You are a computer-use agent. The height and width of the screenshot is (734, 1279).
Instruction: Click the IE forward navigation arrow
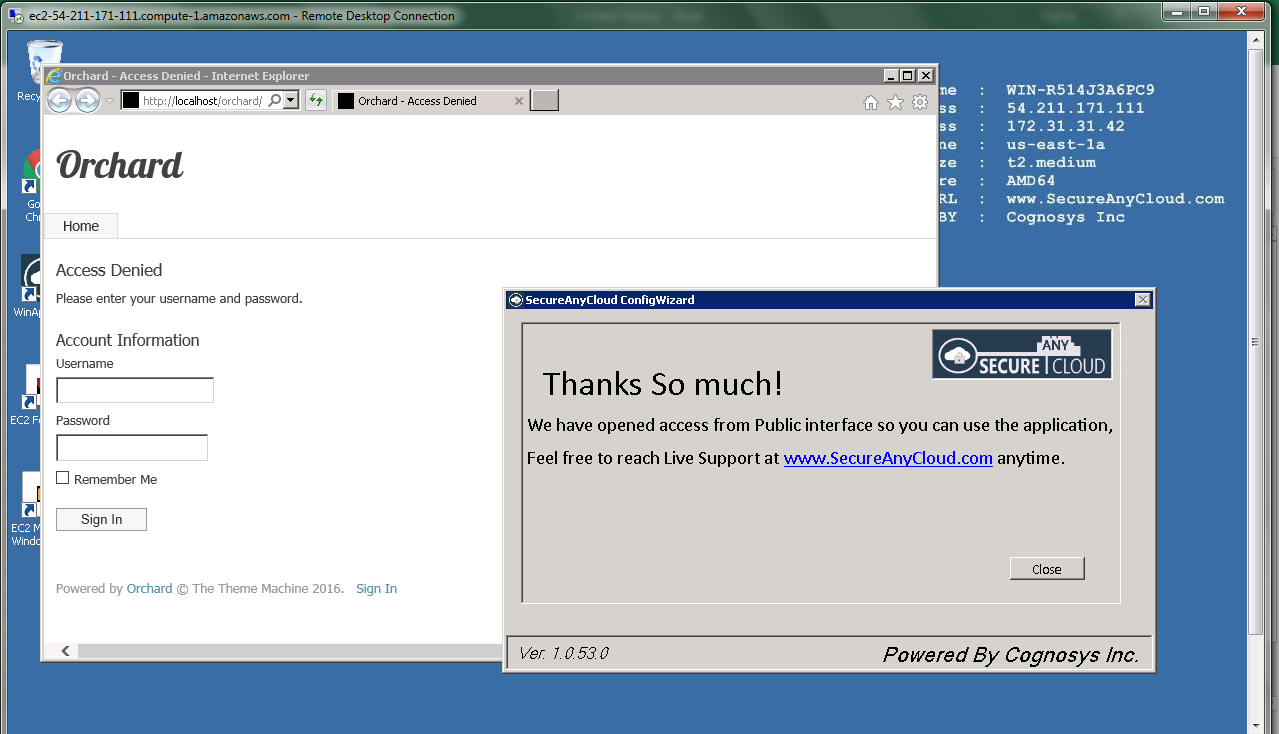[87, 100]
